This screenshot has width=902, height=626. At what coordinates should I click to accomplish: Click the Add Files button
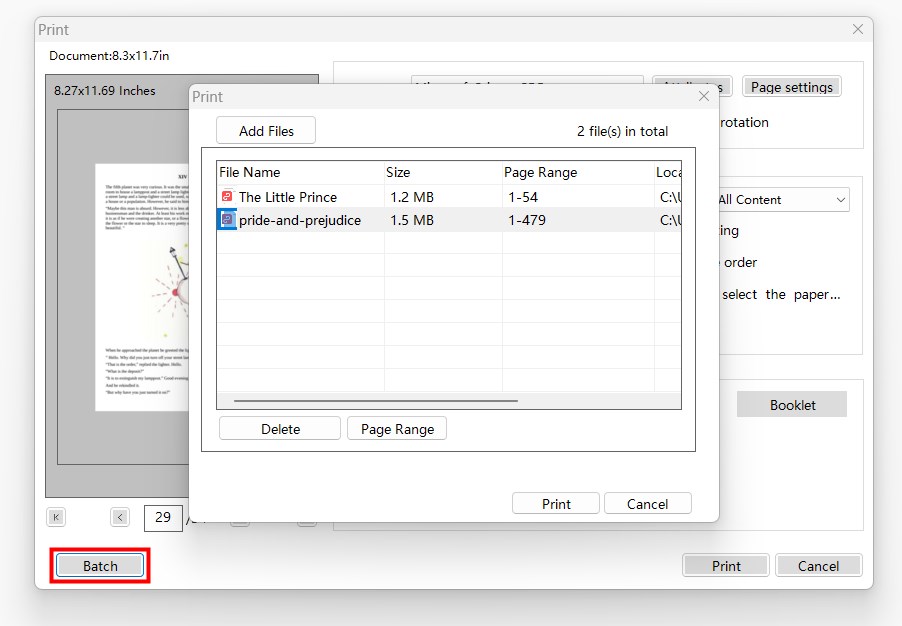266,131
